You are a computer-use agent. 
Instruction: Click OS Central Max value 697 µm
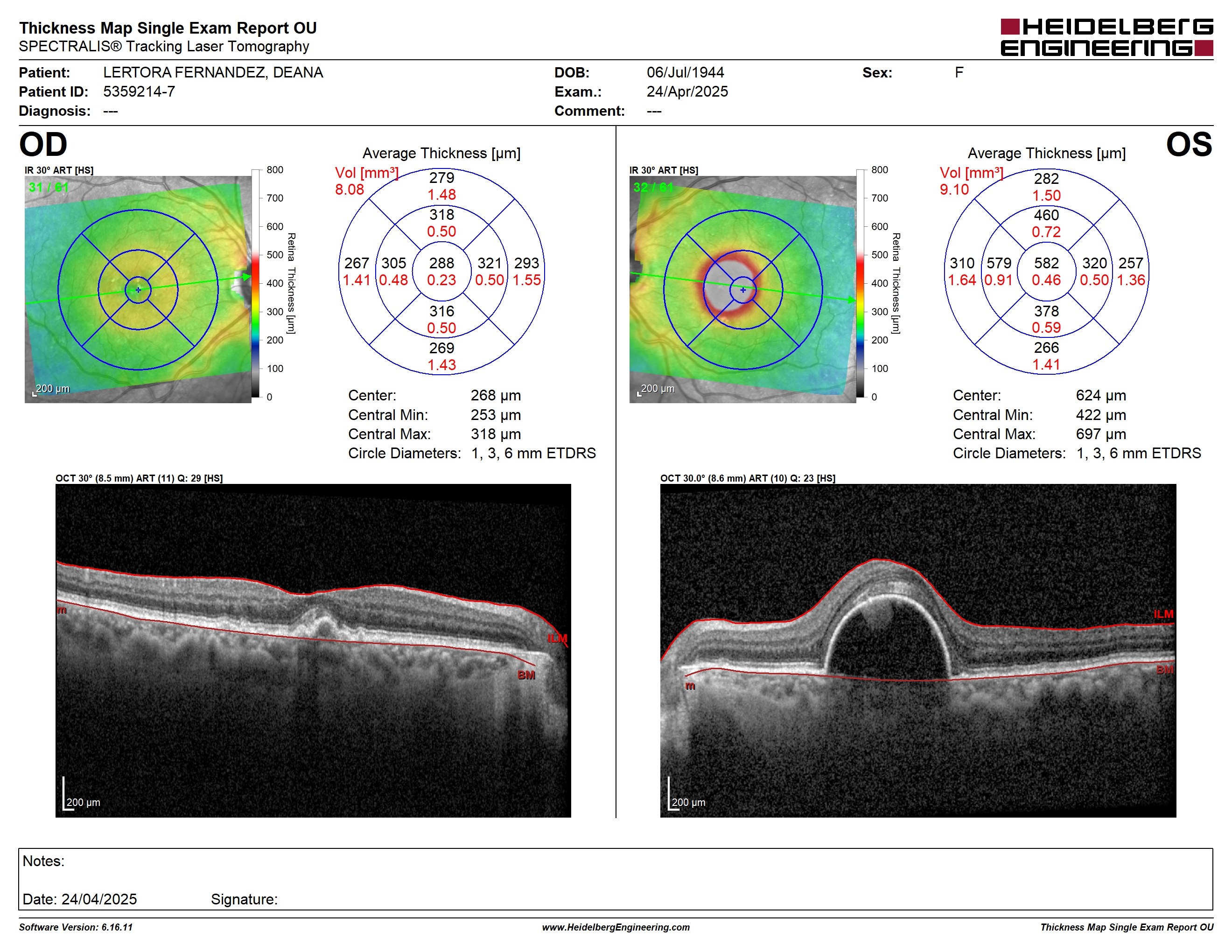pos(1101,434)
